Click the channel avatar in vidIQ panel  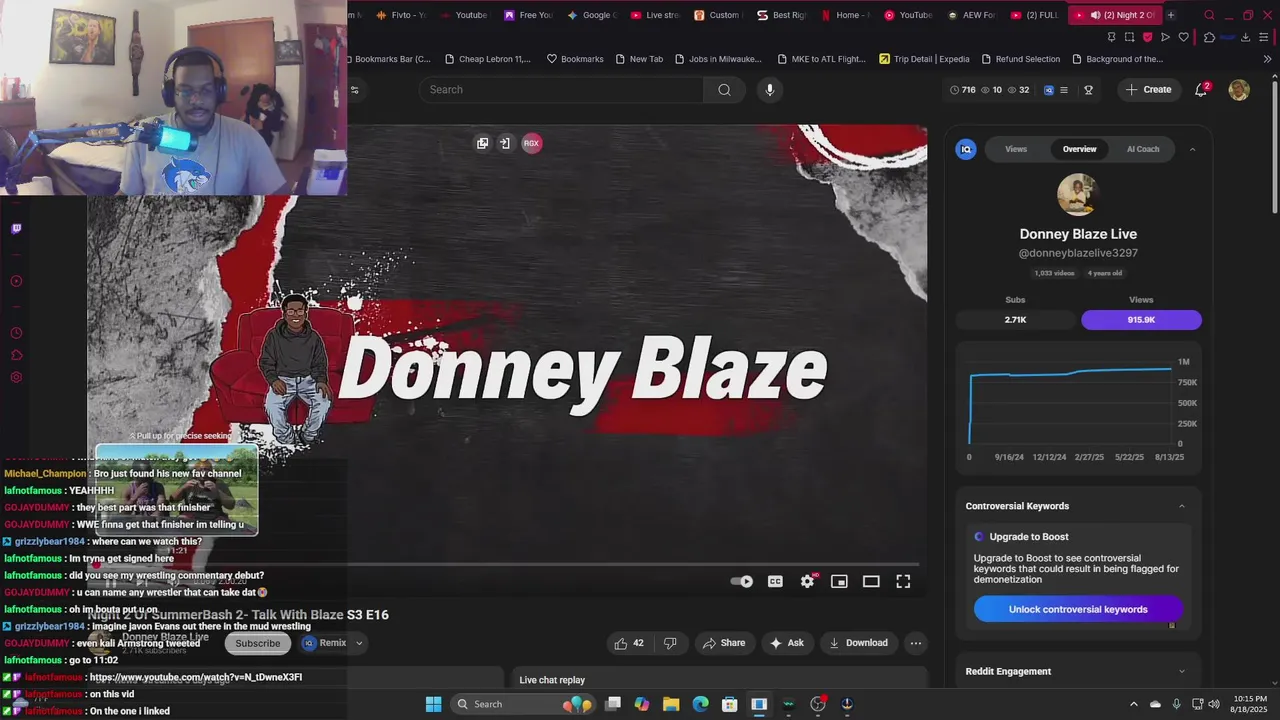pos(1078,195)
